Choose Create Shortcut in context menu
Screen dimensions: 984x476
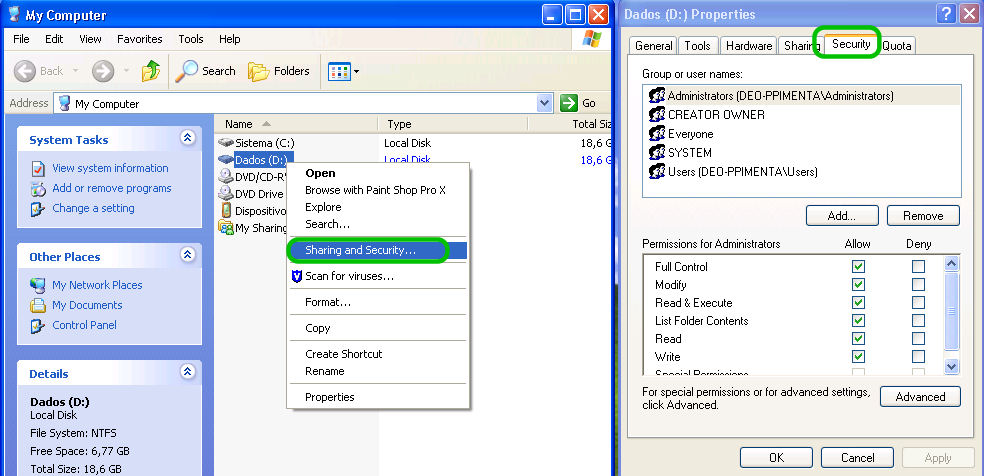[377, 354]
